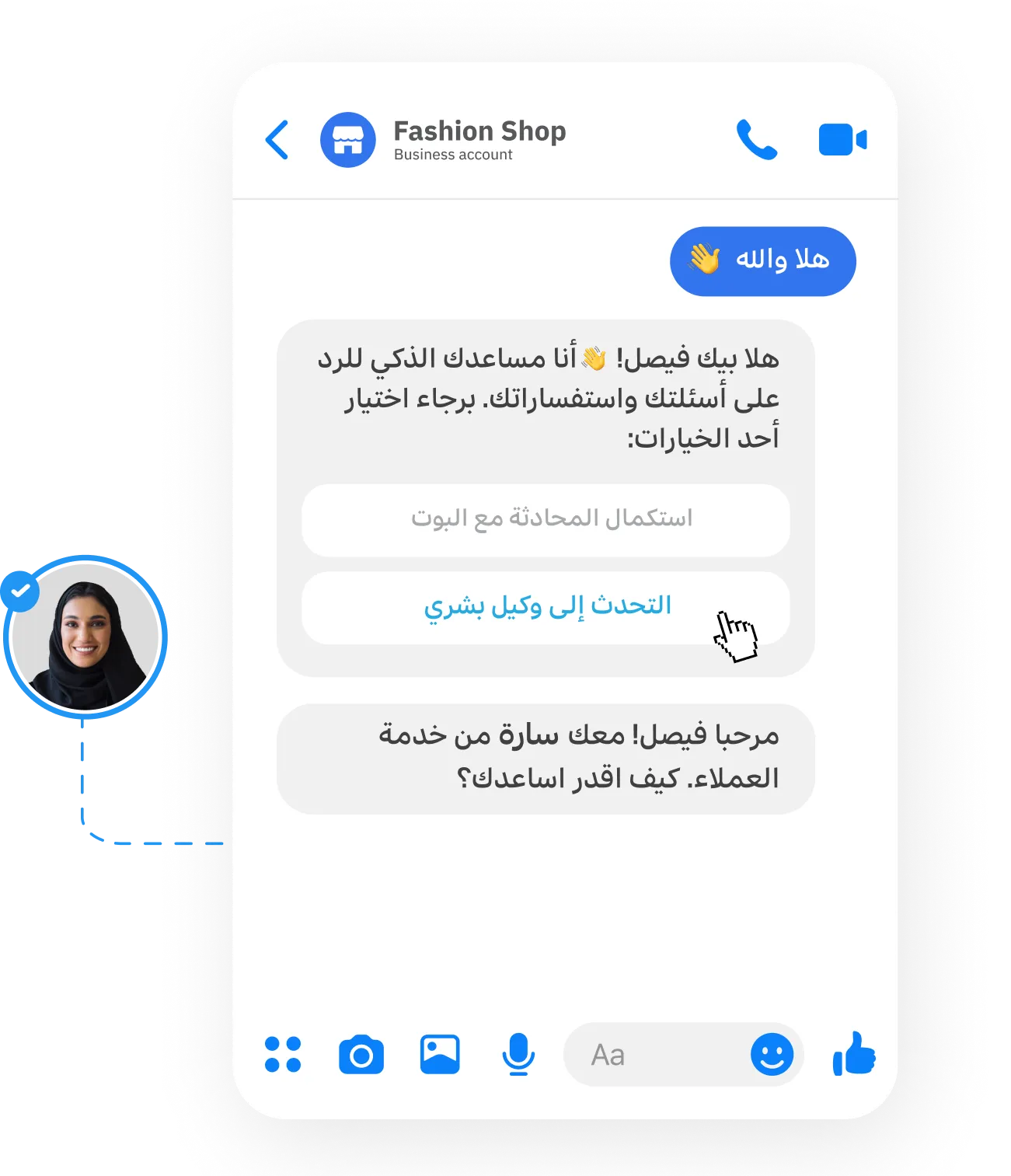Image resolution: width=1011 pixels, height=1176 pixels.
Task: Choose التحدث إلى وكيل بشري option
Action: tap(546, 608)
